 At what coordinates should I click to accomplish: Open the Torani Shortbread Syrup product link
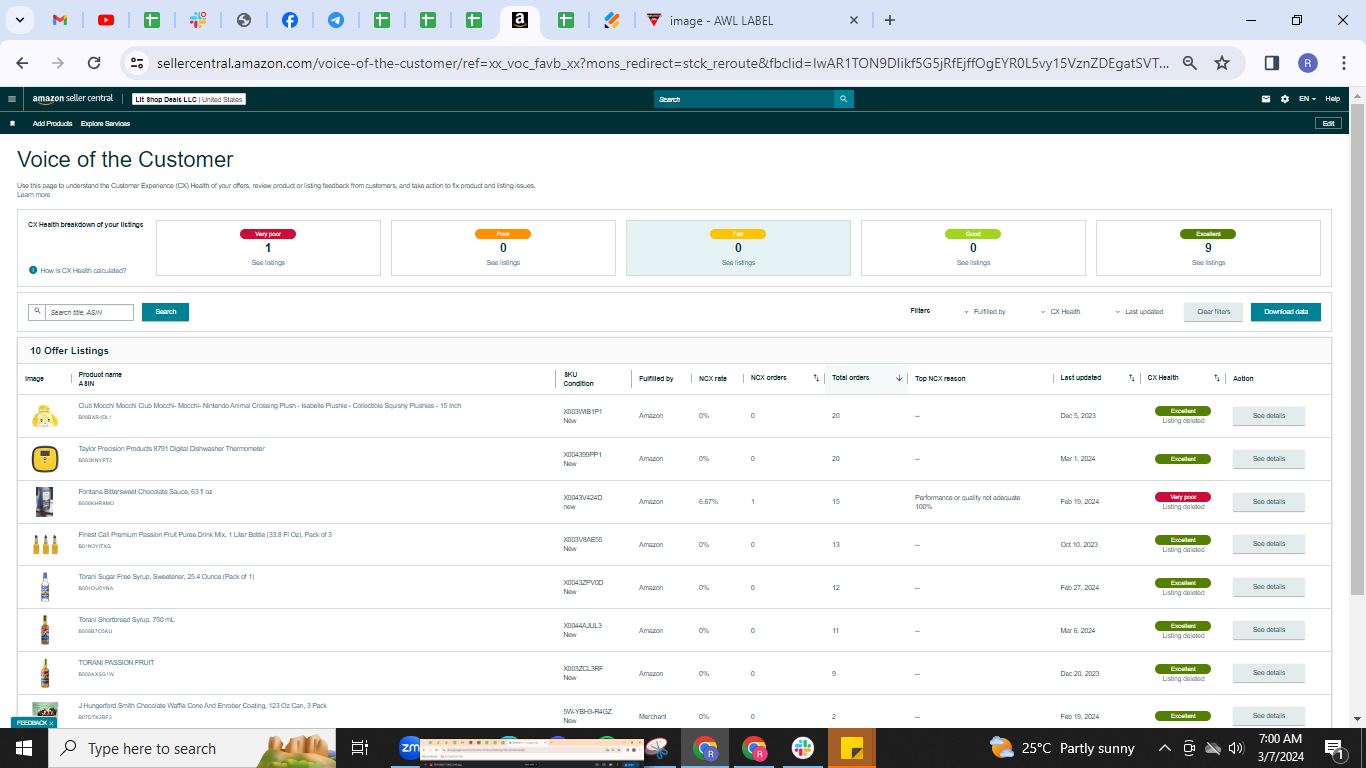coord(126,620)
